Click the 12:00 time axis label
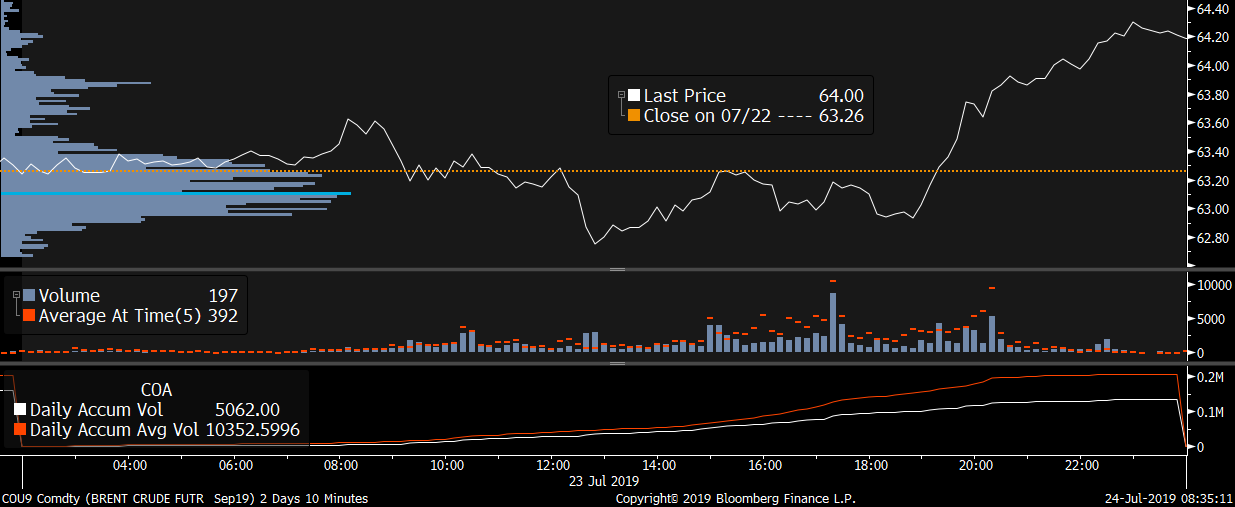1235x507 pixels. (552, 466)
